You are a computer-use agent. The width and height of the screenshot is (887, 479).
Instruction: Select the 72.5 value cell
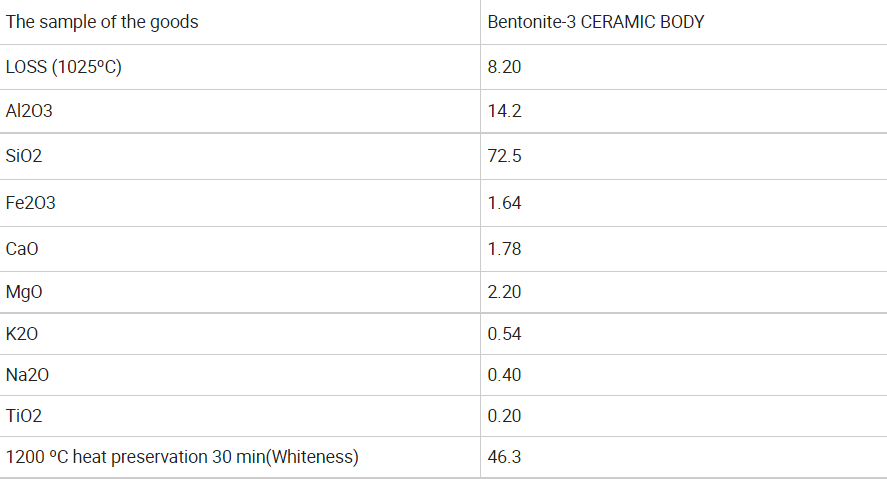coord(505,156)
